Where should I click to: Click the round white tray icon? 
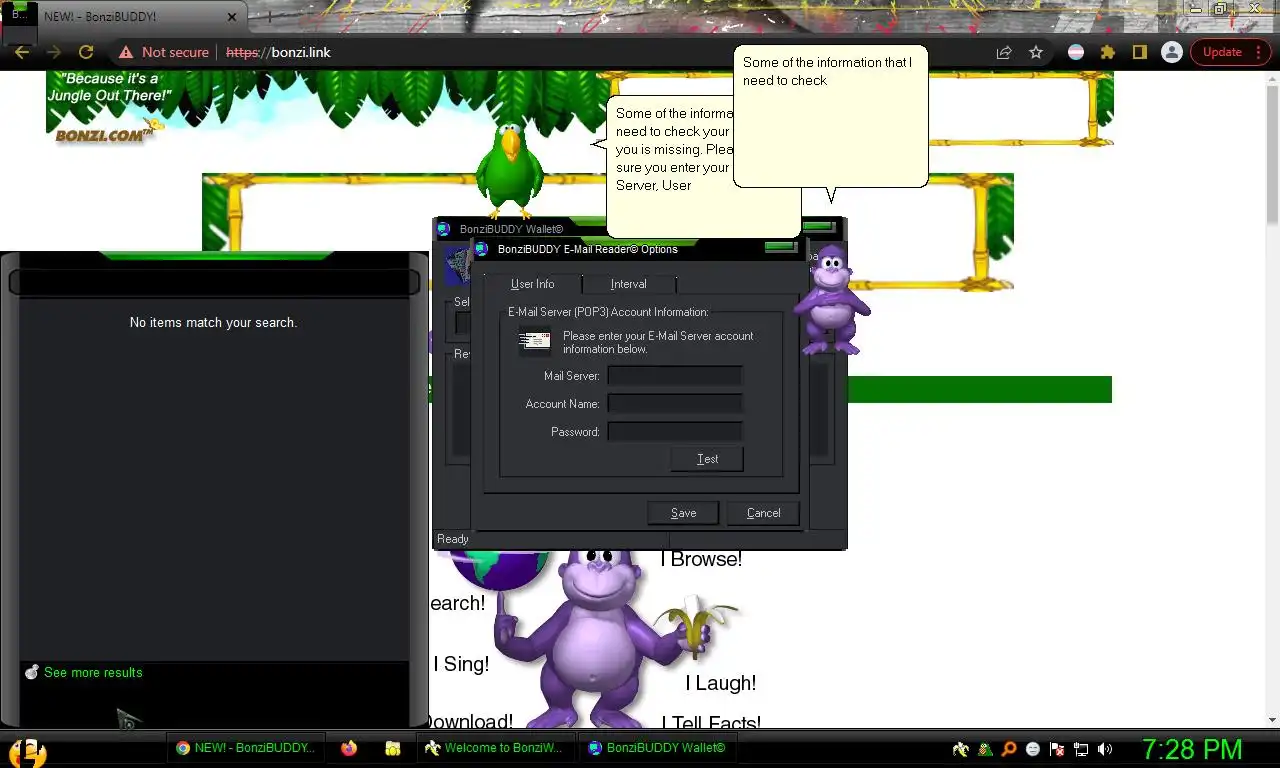pyautogui.click(x=1033, y=749)
